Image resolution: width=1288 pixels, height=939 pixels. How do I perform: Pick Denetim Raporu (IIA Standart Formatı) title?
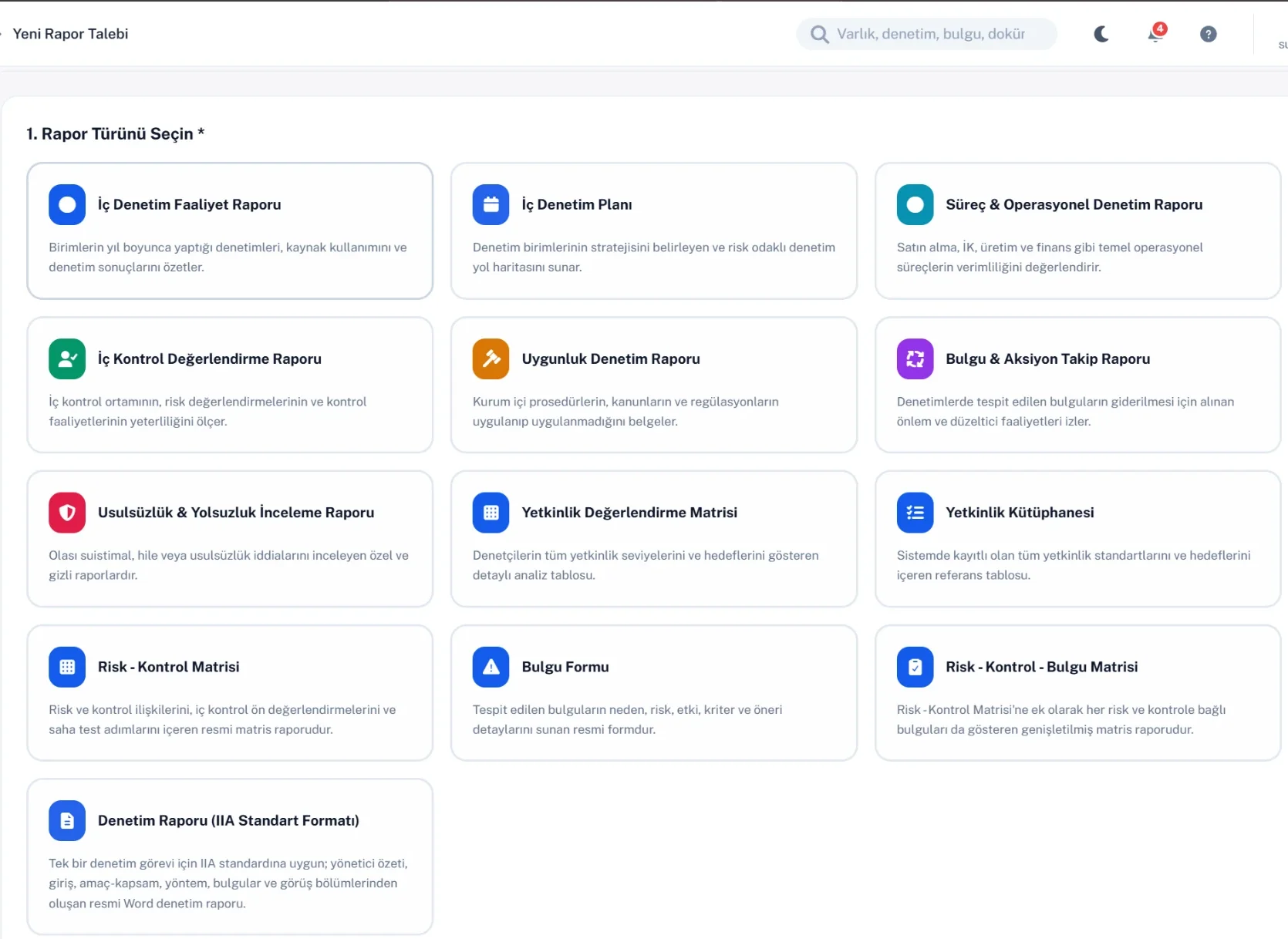tap(228, 820)
